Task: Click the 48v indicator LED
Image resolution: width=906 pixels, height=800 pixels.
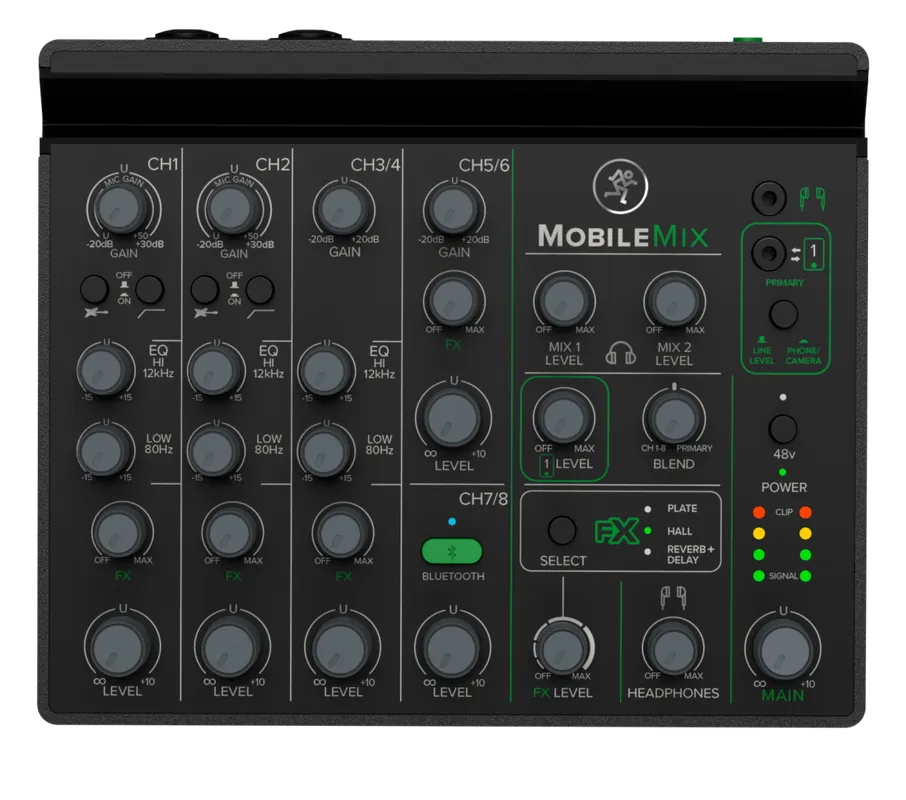Action: [783, 397]
